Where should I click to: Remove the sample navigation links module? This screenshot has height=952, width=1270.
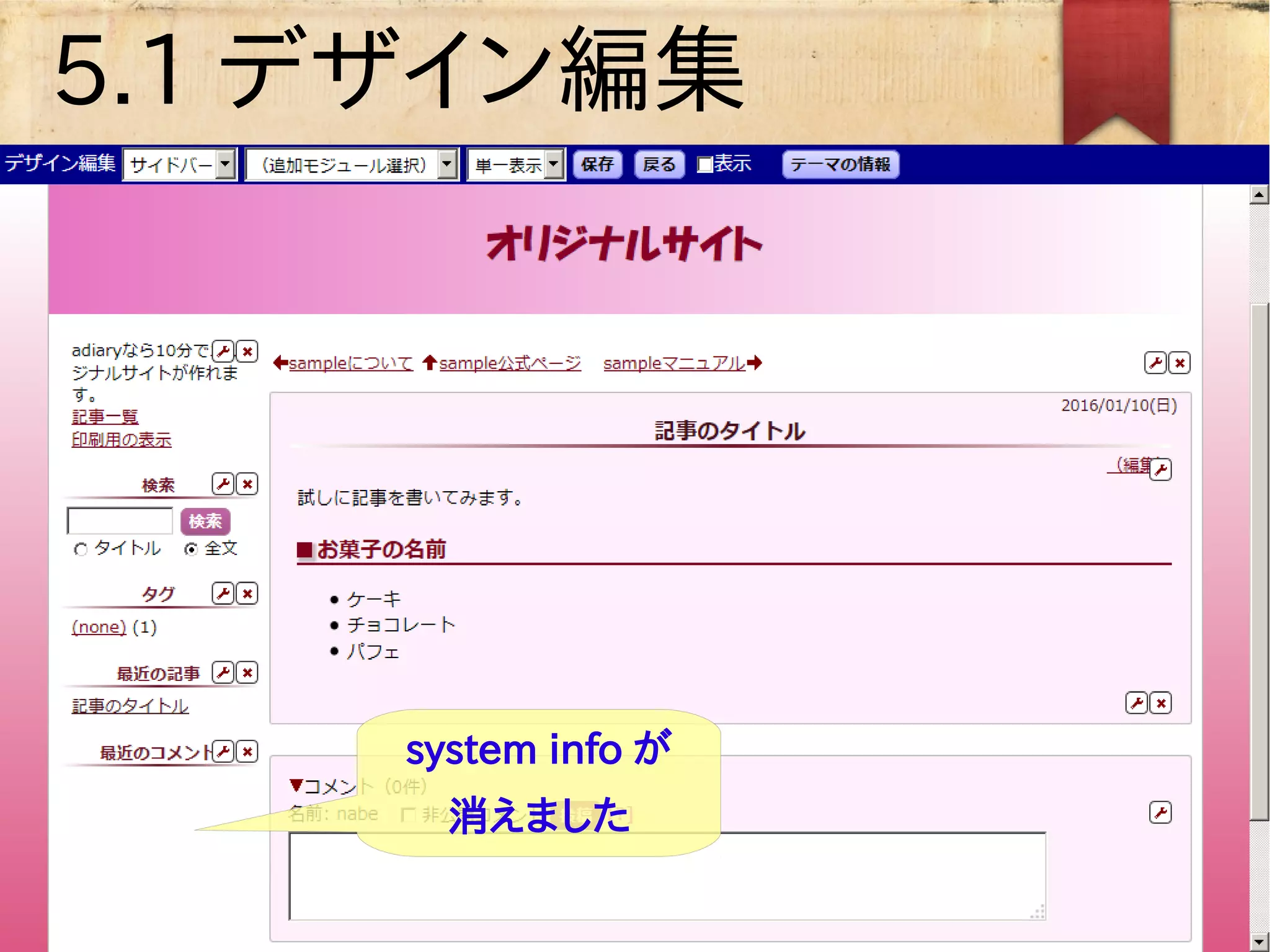coord(1179,363)
